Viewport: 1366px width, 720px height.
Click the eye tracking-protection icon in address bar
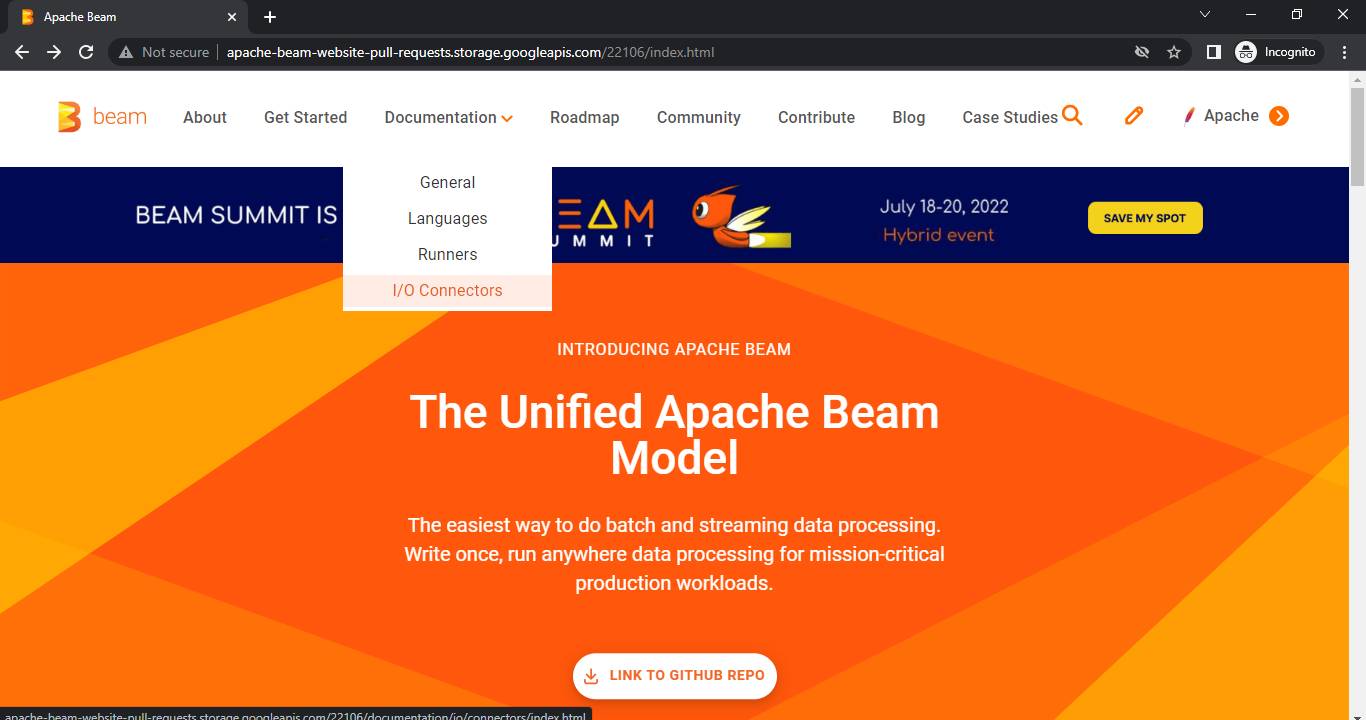tap(1142, 52)
